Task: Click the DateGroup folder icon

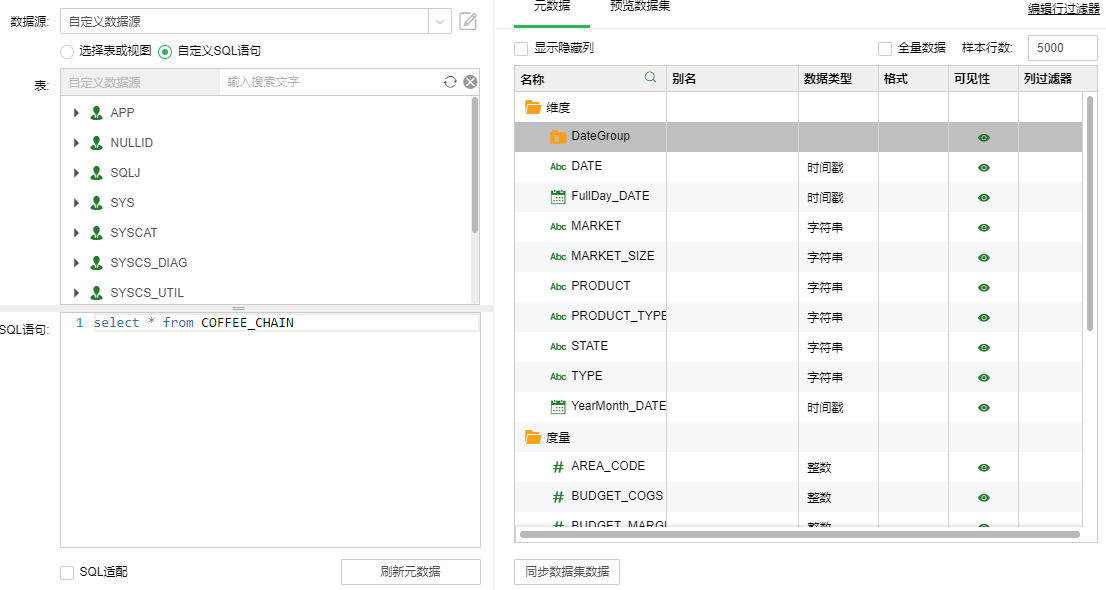Action: pos(558,136)
